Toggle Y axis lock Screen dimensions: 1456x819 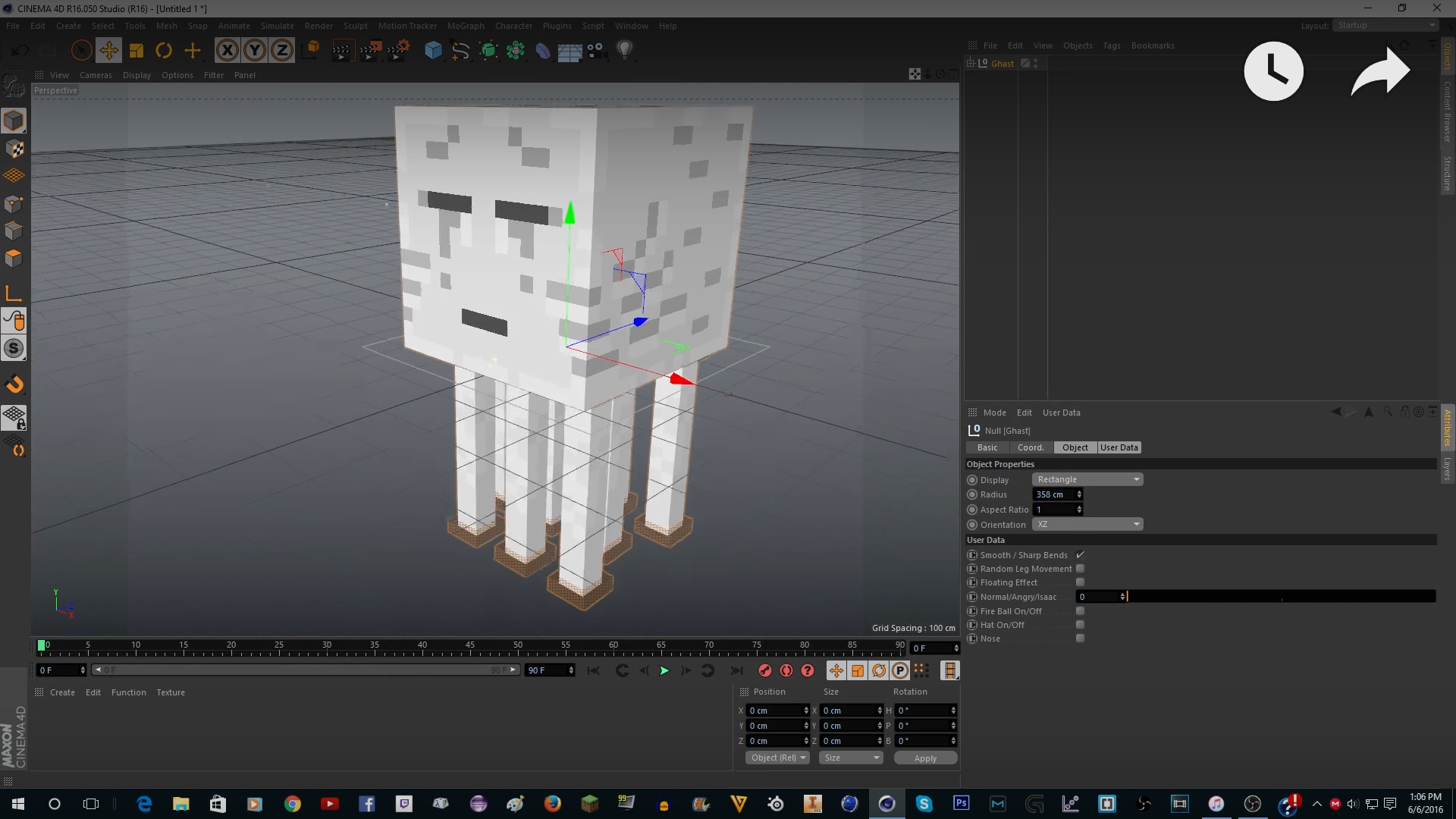[x=255, y=51]
